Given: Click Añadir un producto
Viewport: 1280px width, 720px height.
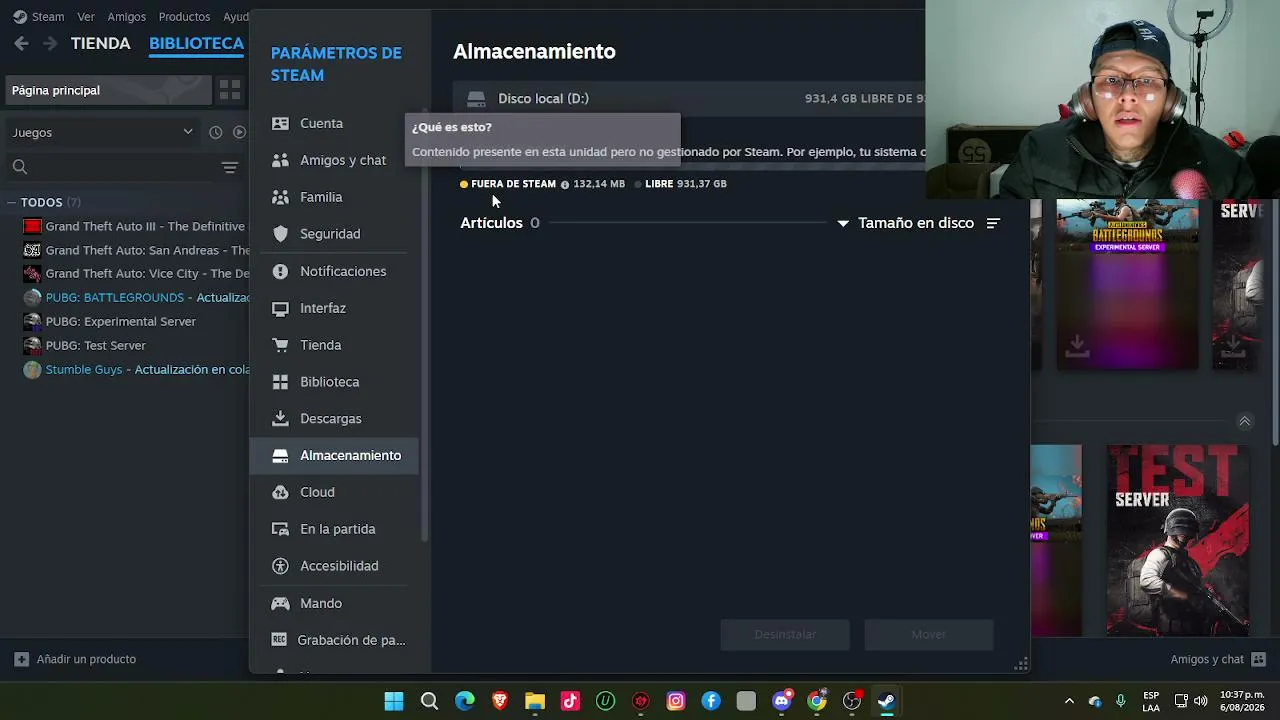Looking at the screenshot, I should coord(75,659).
